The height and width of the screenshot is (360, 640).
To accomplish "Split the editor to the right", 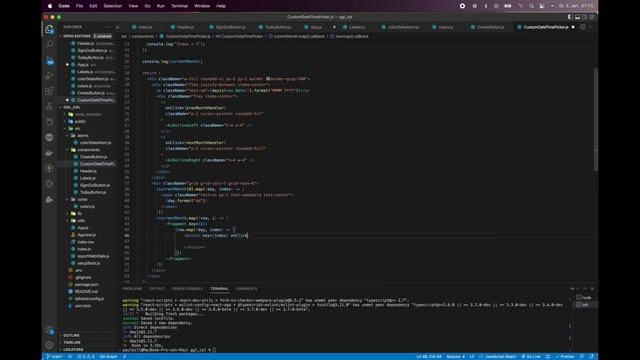I will [x=582, y=27].
